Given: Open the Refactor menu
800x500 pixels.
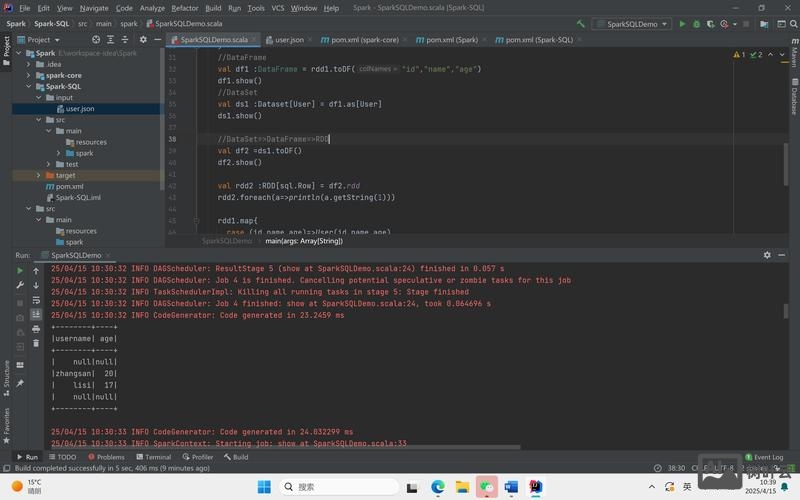Looking at the screenshot, I should coord(185,8).
